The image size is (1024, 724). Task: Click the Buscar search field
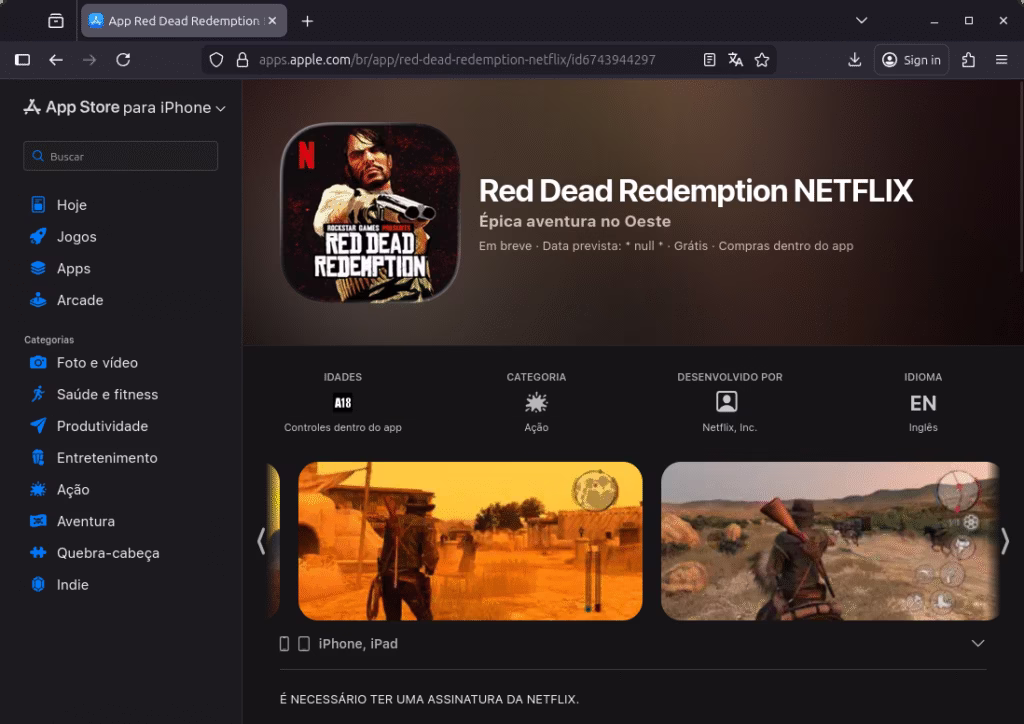pyautogui.click(x=120, y=156)
